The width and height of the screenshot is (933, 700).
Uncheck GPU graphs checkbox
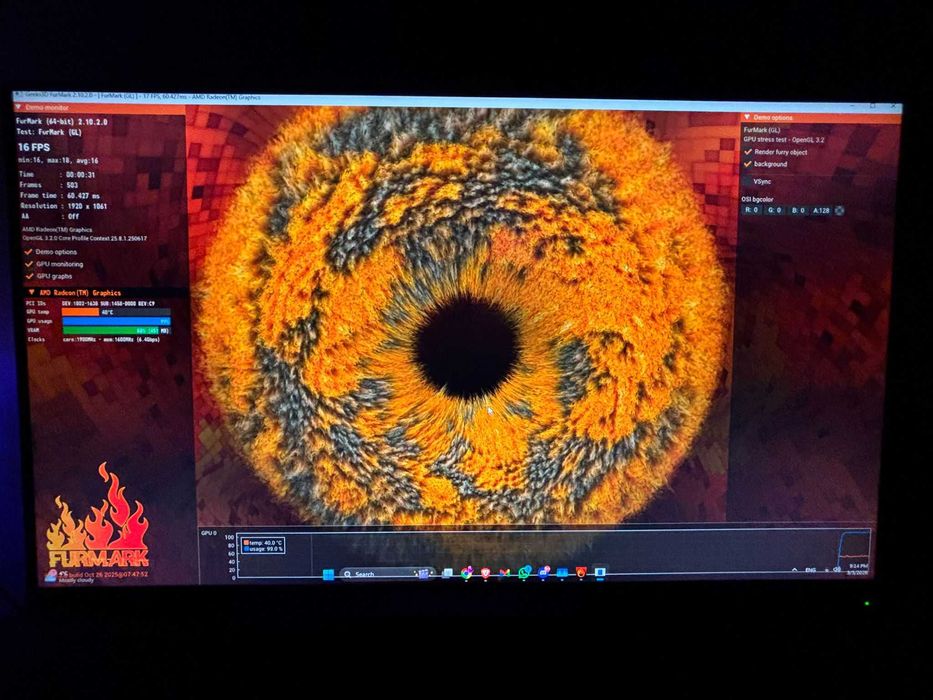click(29, 276)
